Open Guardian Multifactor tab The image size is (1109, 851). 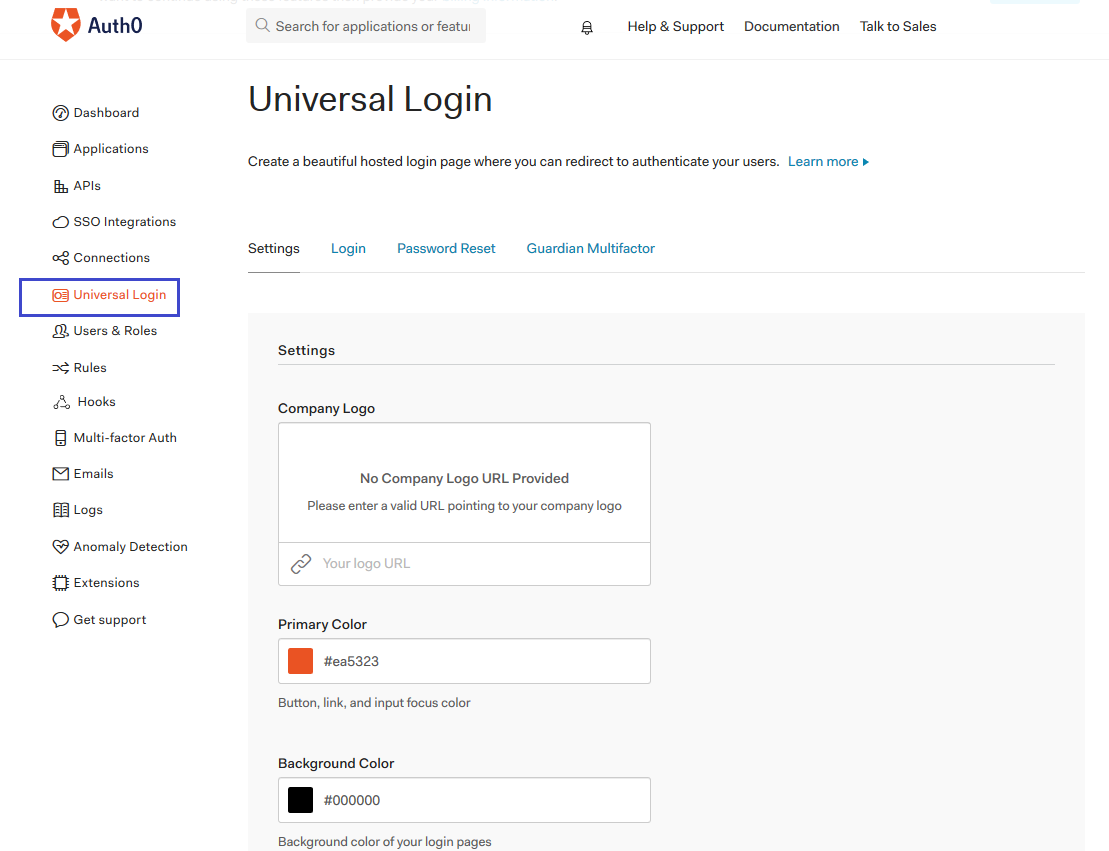pyautogui.click(x=591, y=249)
